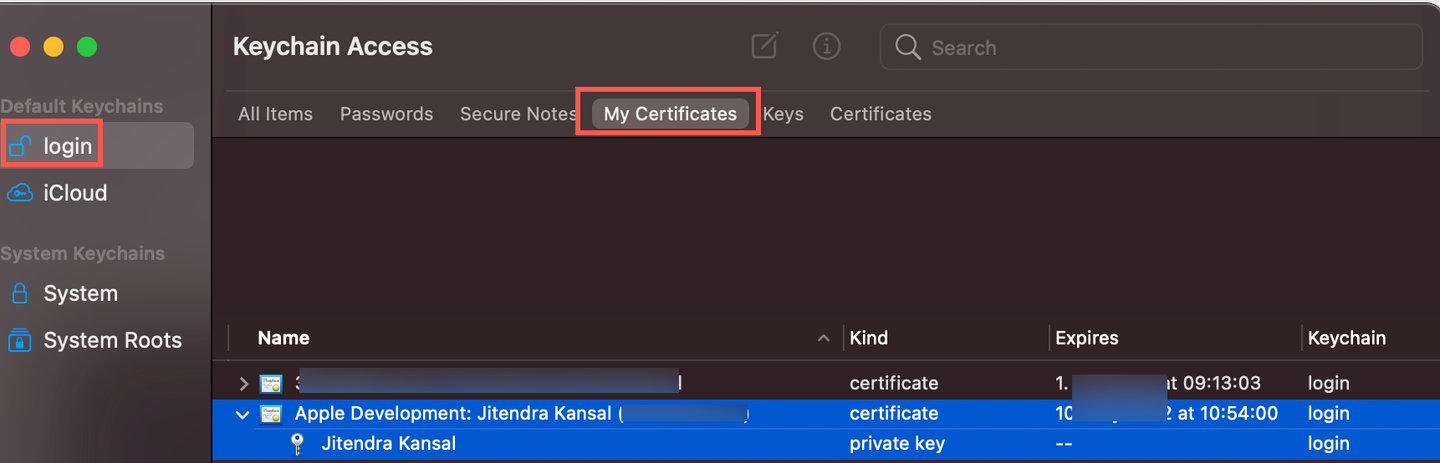Click the key icon next to Jitendra Kansal
Screen dimensions: 1440x463
click(296, 444)
